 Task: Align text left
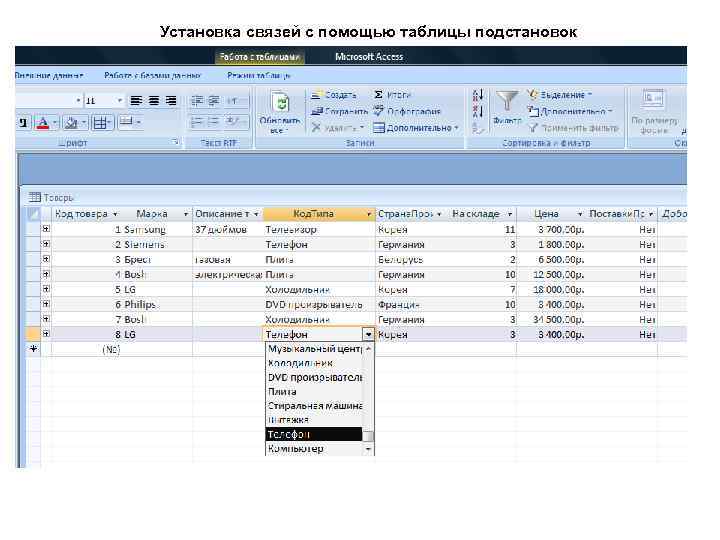tap(136, 101)
